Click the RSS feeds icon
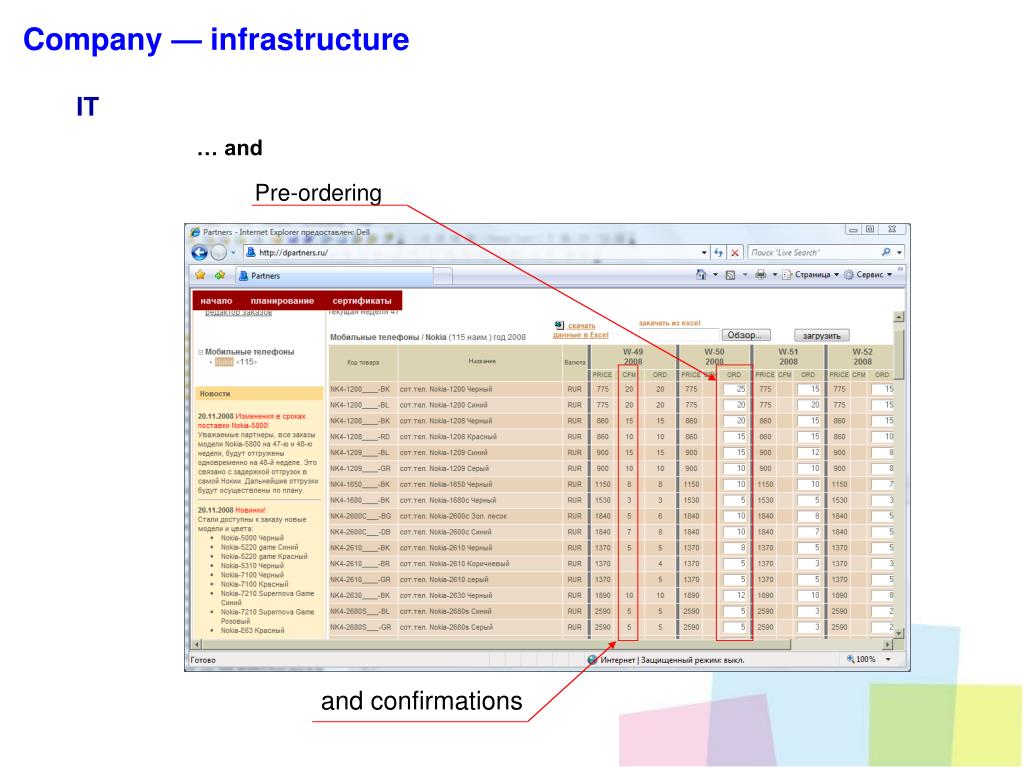1023x767 pixels. coord(731,275)
